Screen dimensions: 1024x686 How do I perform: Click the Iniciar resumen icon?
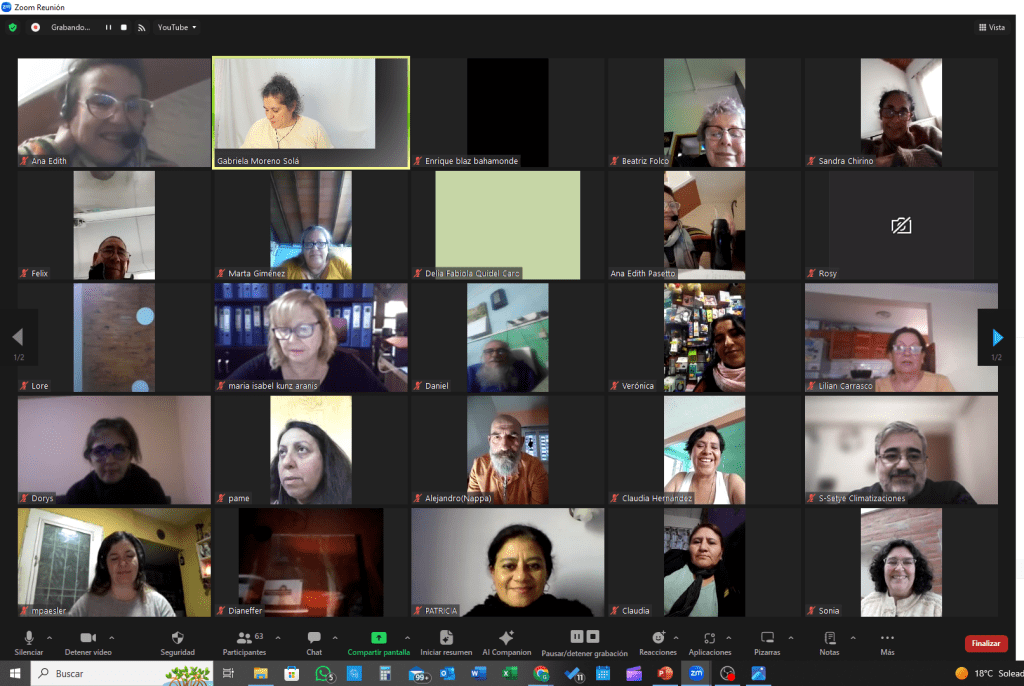point(446,637)
